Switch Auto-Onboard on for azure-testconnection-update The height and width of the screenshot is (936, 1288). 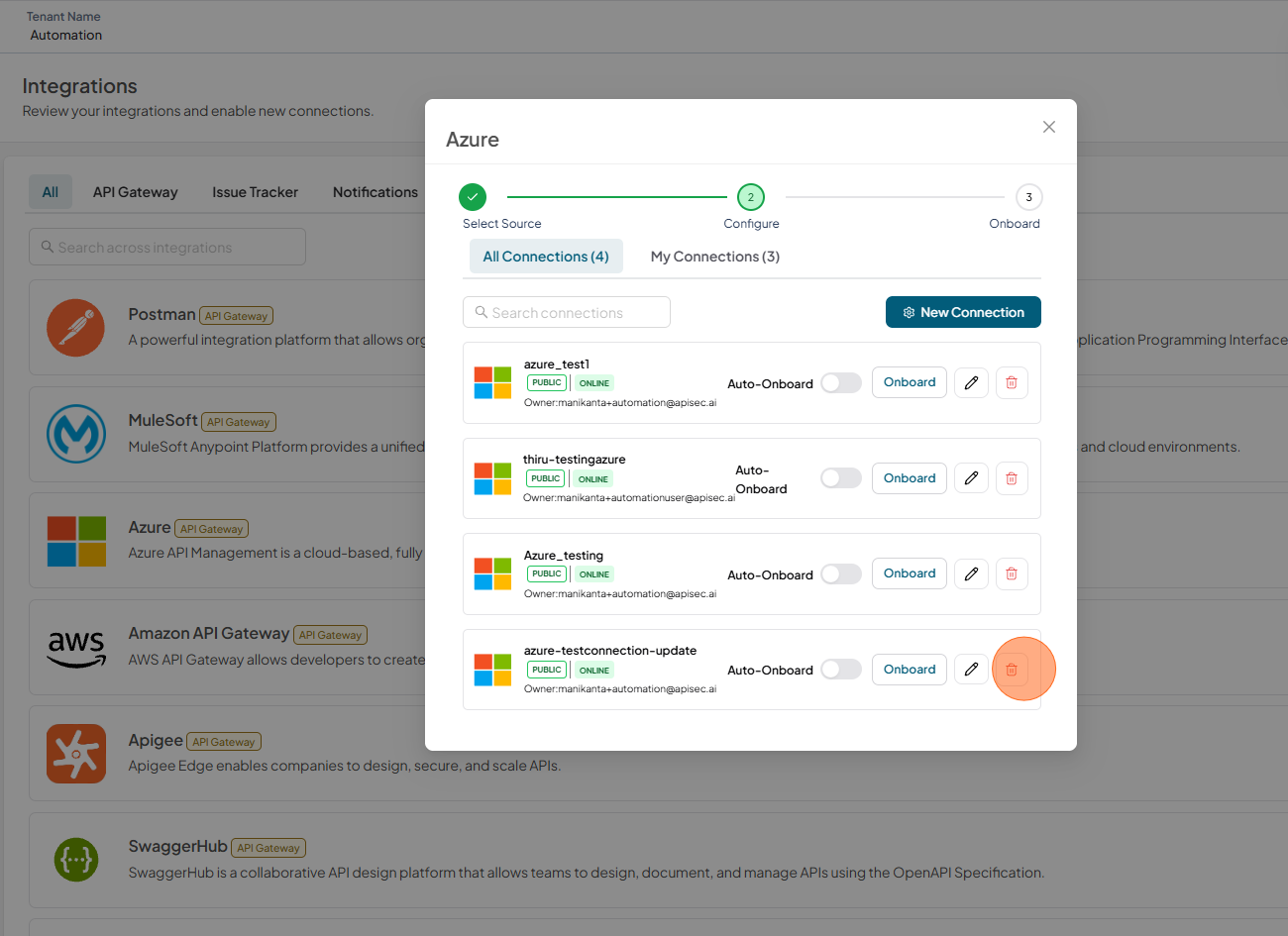841,670
